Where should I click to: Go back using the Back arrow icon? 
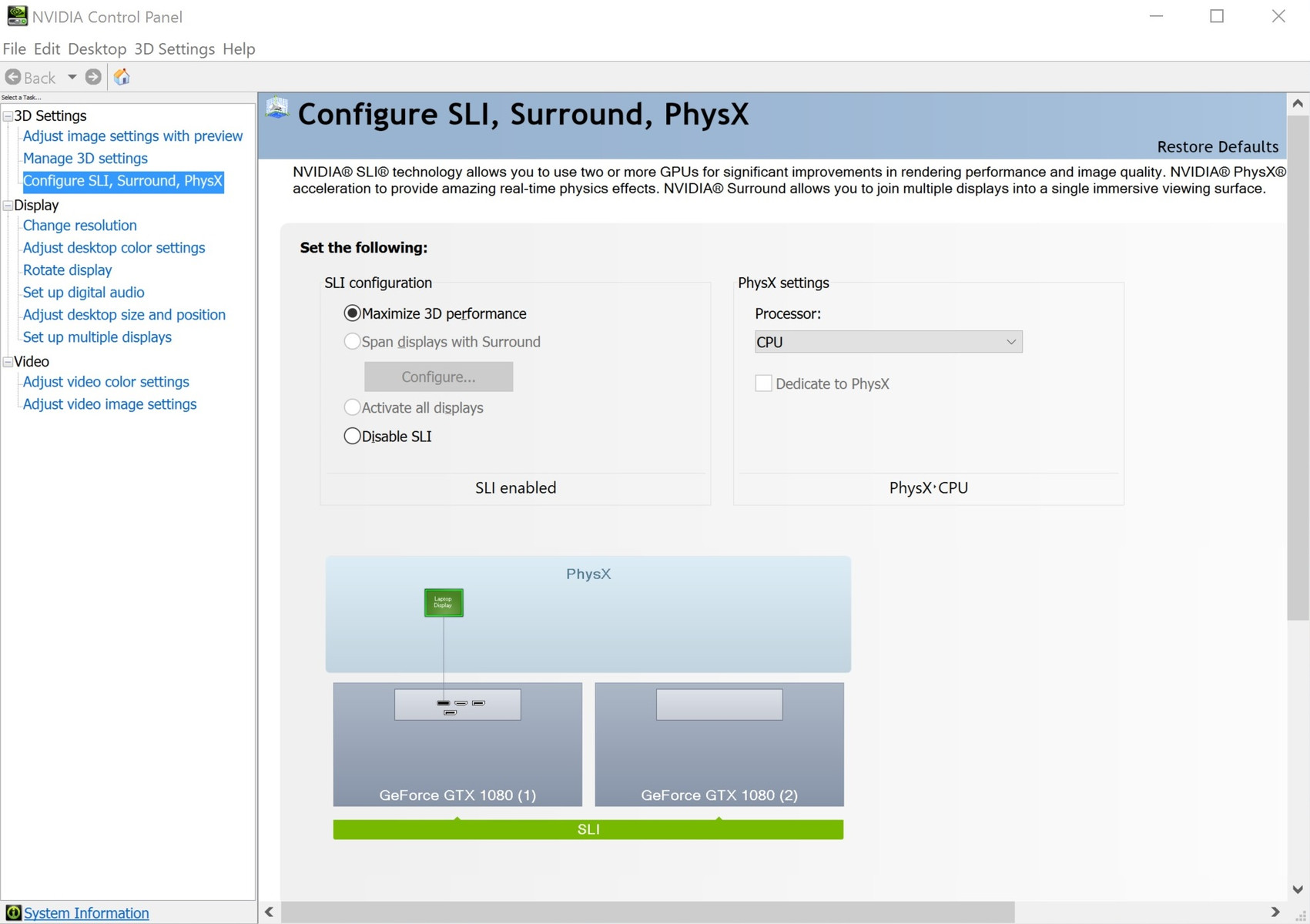tap(13, 77)
